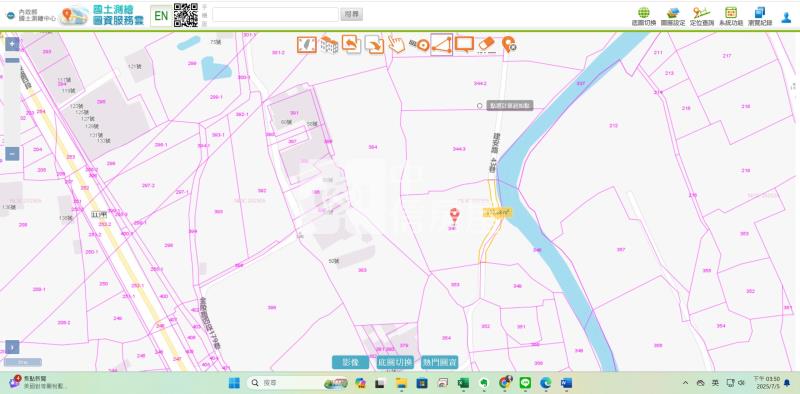Click the red location marker on map
800x394 pixels.
[x=454, y=215]
